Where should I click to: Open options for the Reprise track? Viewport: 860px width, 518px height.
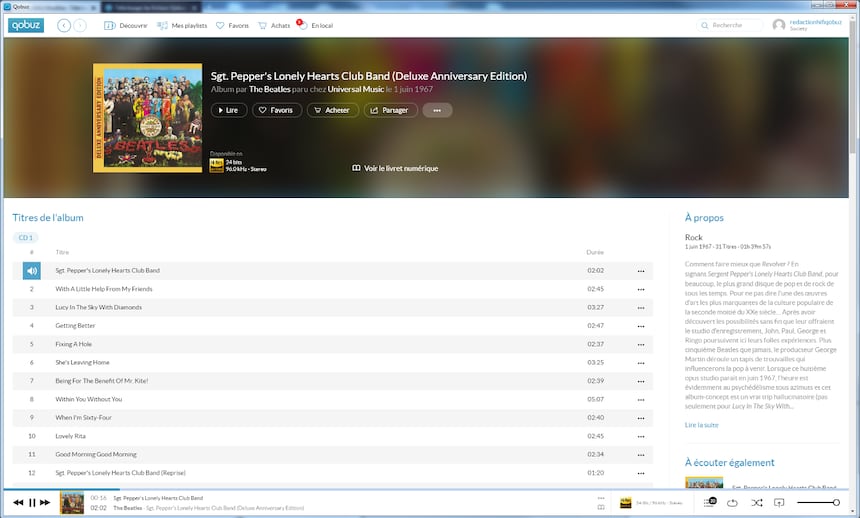click(x=641, y=474)
